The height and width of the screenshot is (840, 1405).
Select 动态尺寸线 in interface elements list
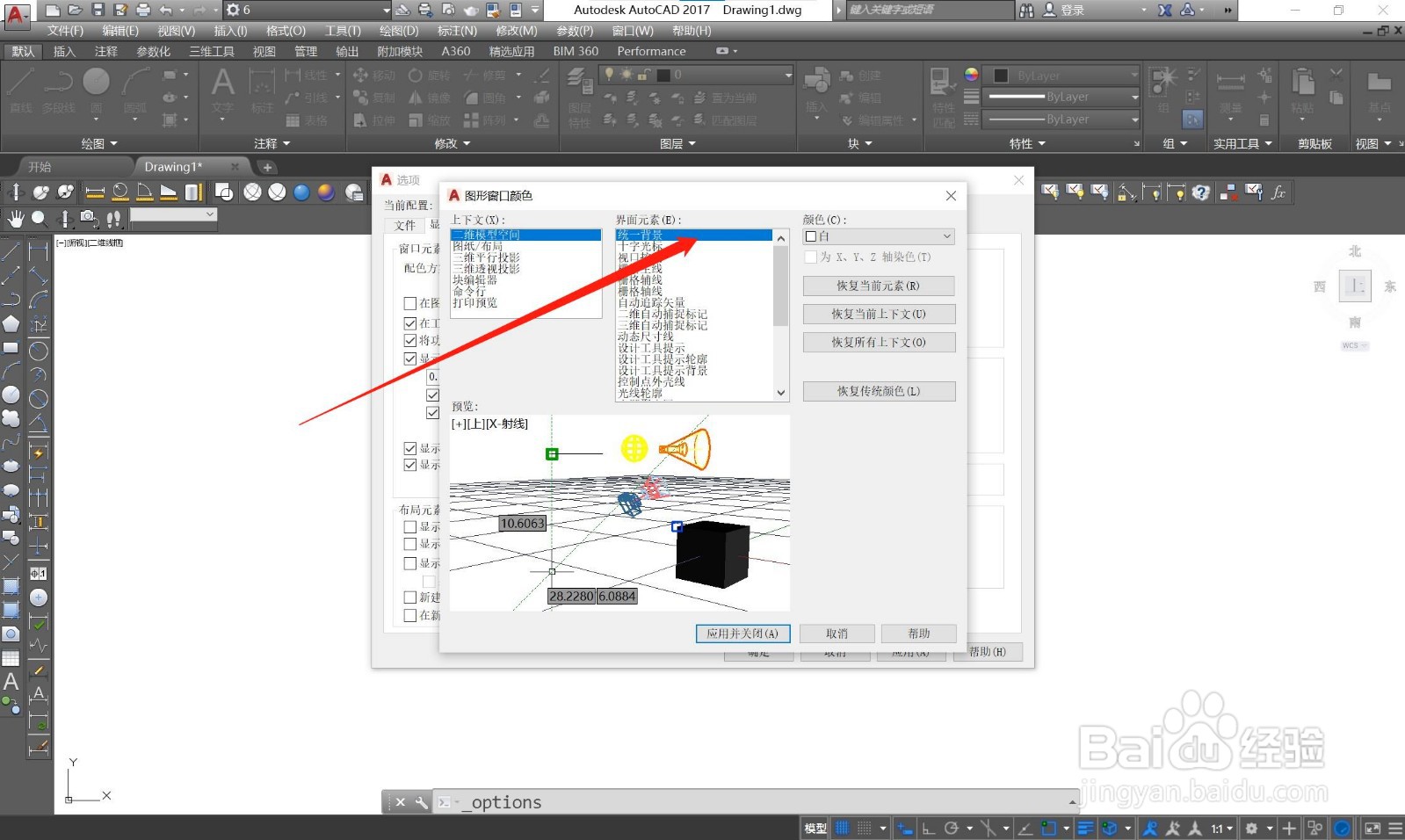646,337
